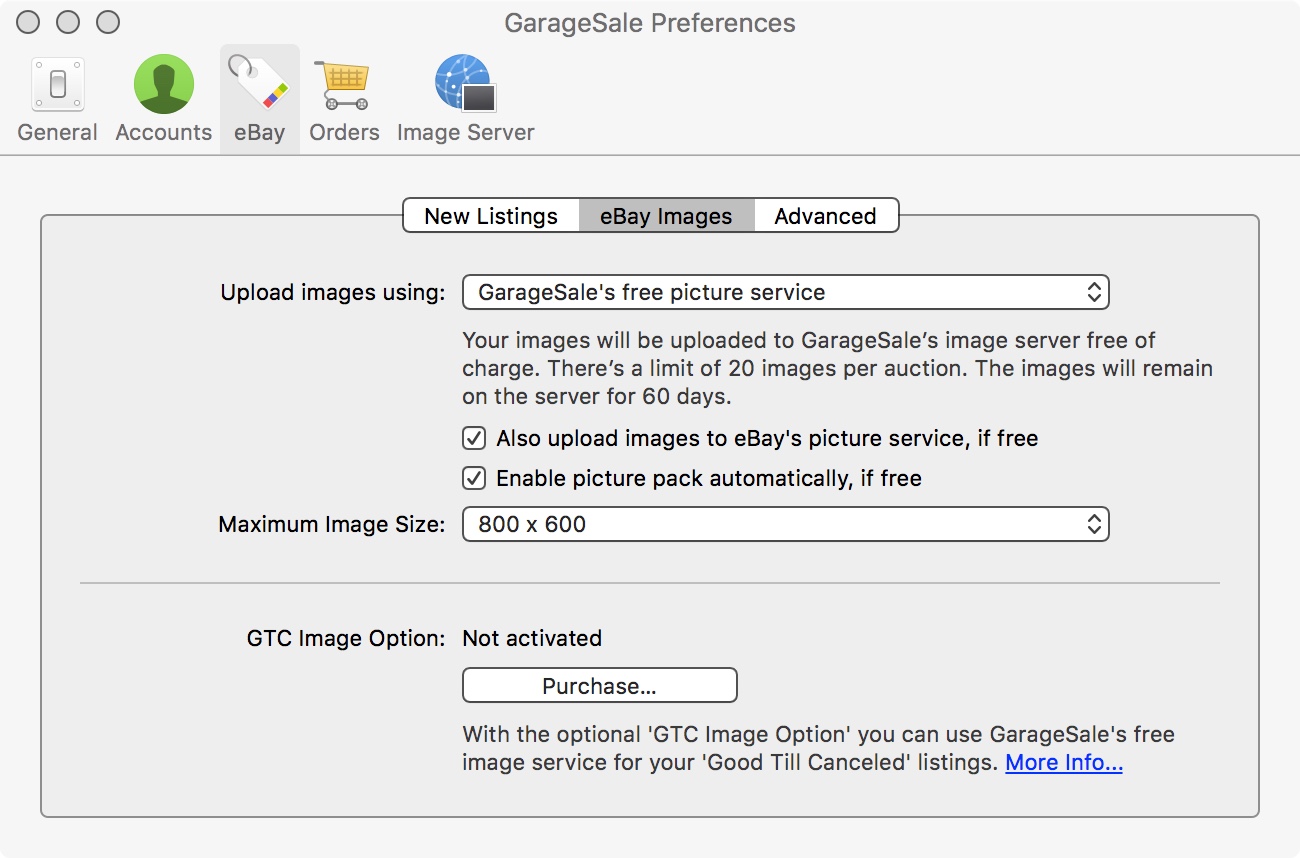
Task: Click the Upload images using label
Action: pos(332,293)
